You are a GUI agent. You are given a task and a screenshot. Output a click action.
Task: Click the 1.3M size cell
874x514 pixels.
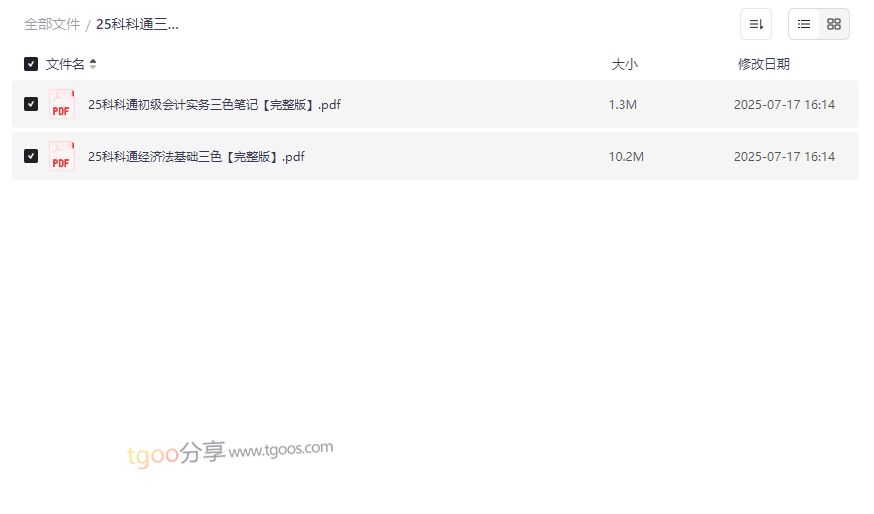pos(623,105)
